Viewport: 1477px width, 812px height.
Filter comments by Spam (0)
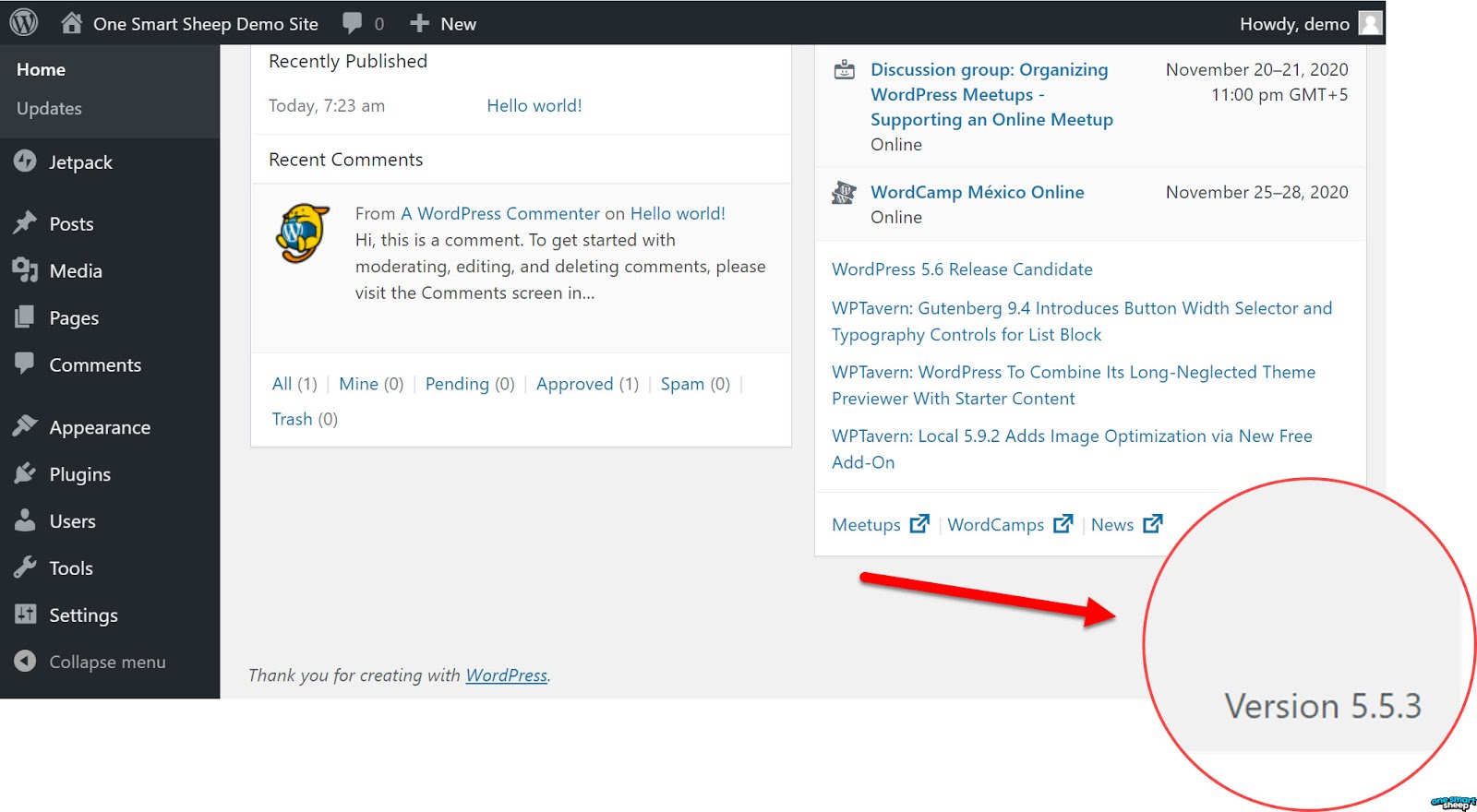pyautogui.click(x=695, y=384)
